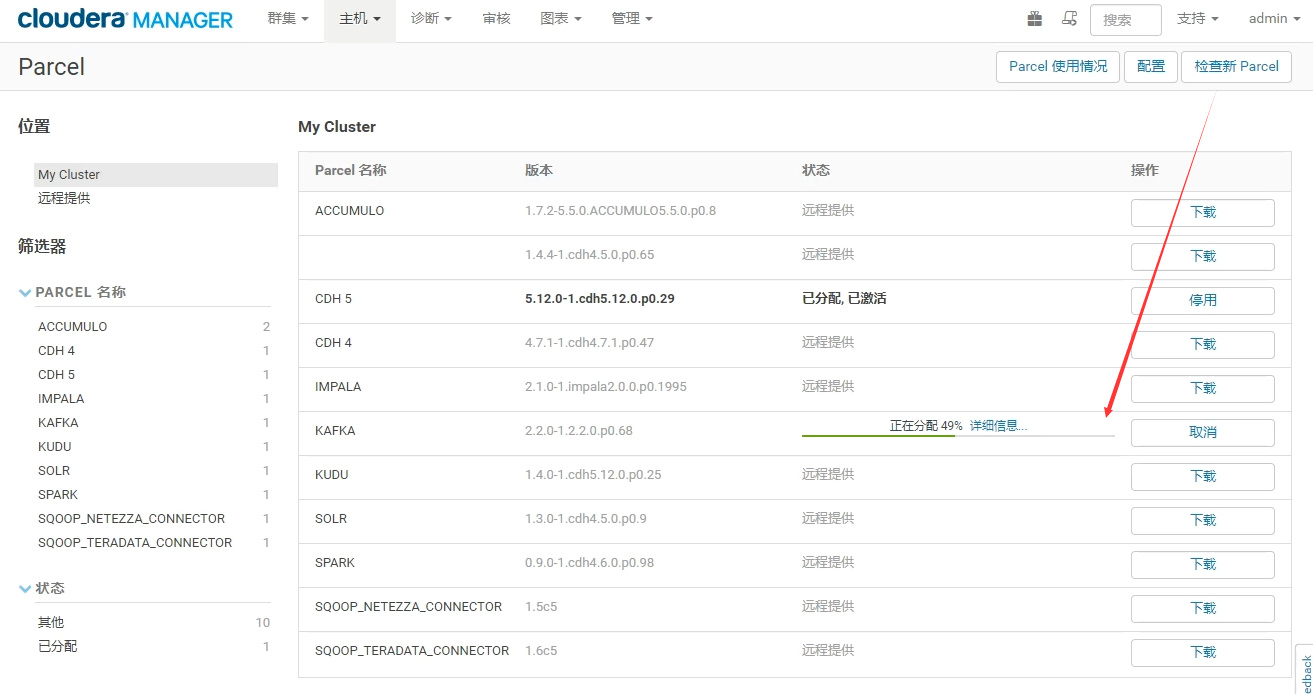Click the 状态 column header
Screen dimensions: 1313x694
816,171
